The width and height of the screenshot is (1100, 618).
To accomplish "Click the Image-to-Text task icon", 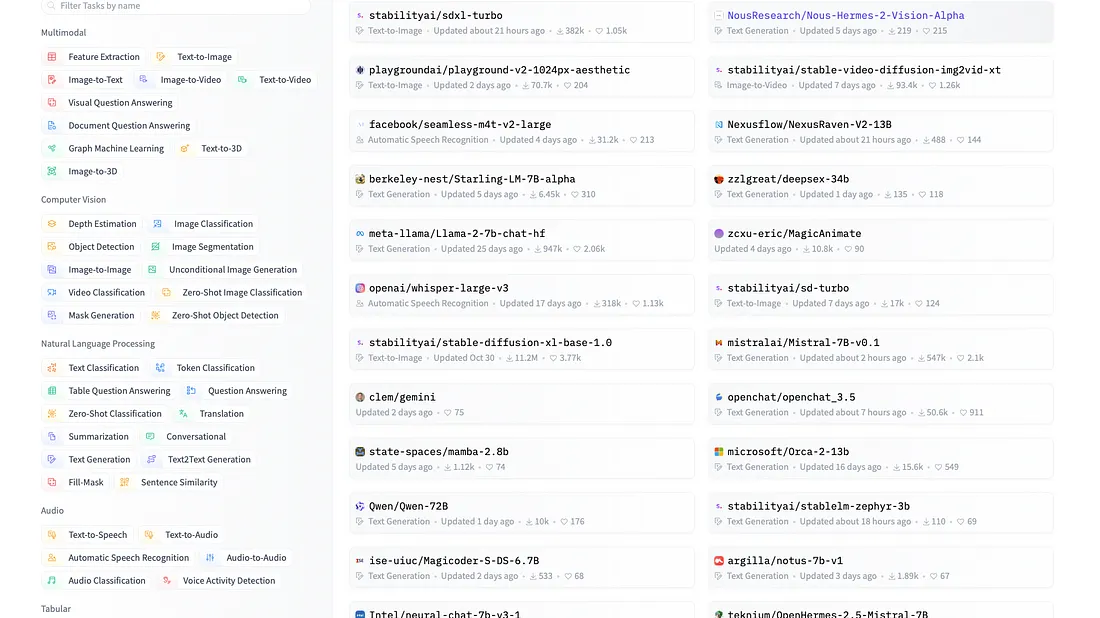I will tap(52, 80).
